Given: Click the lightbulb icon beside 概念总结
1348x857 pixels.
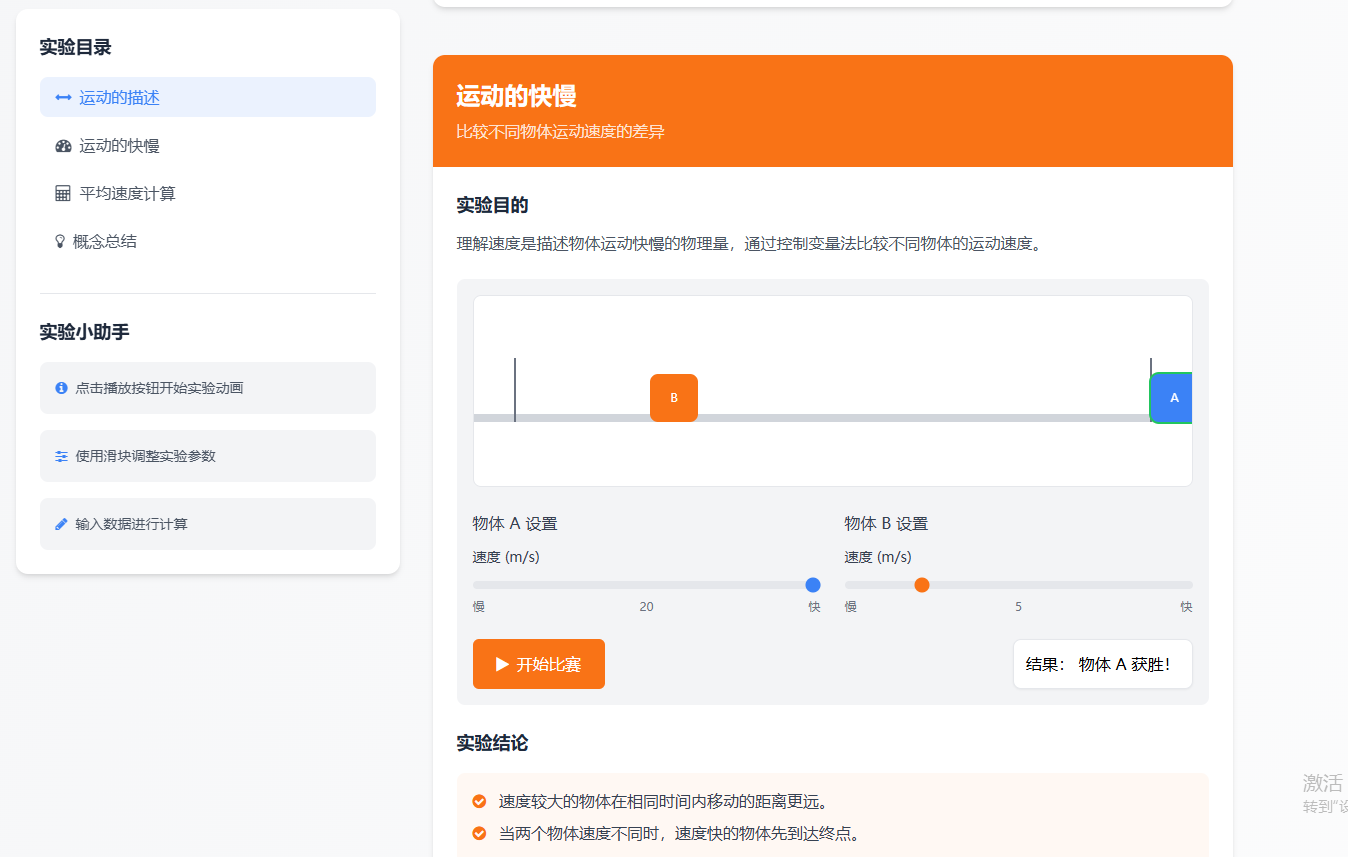Looking at the screenshot, I should pyautogui.click(x=60, y=241).
